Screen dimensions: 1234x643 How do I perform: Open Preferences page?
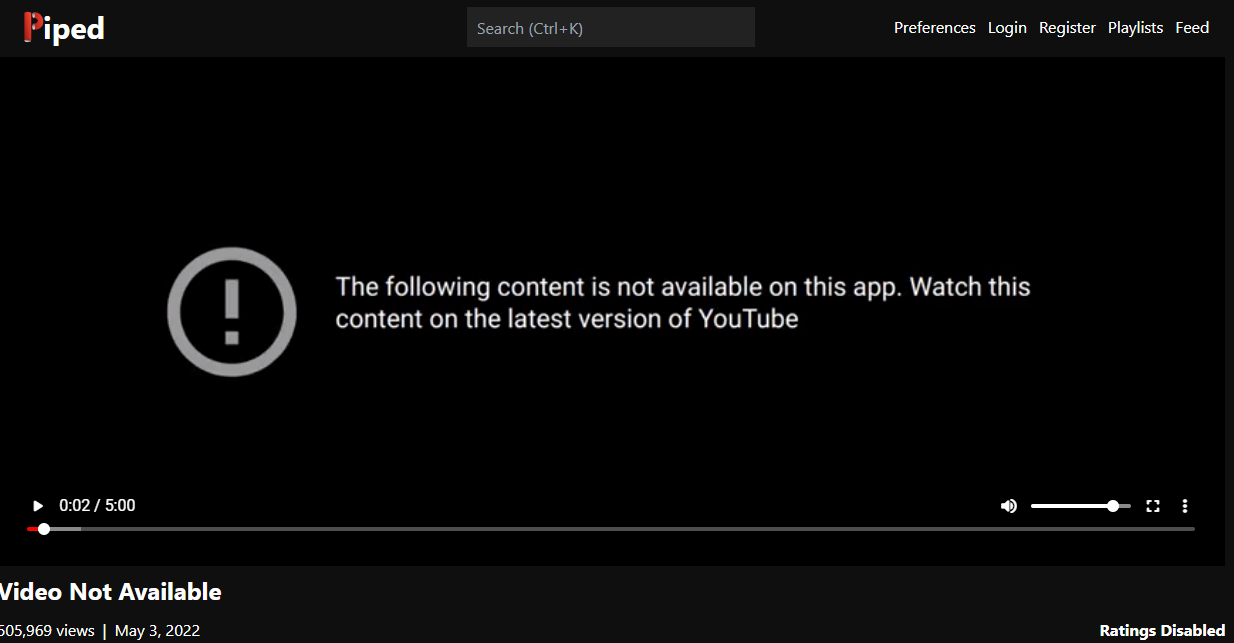pos(934,28)
